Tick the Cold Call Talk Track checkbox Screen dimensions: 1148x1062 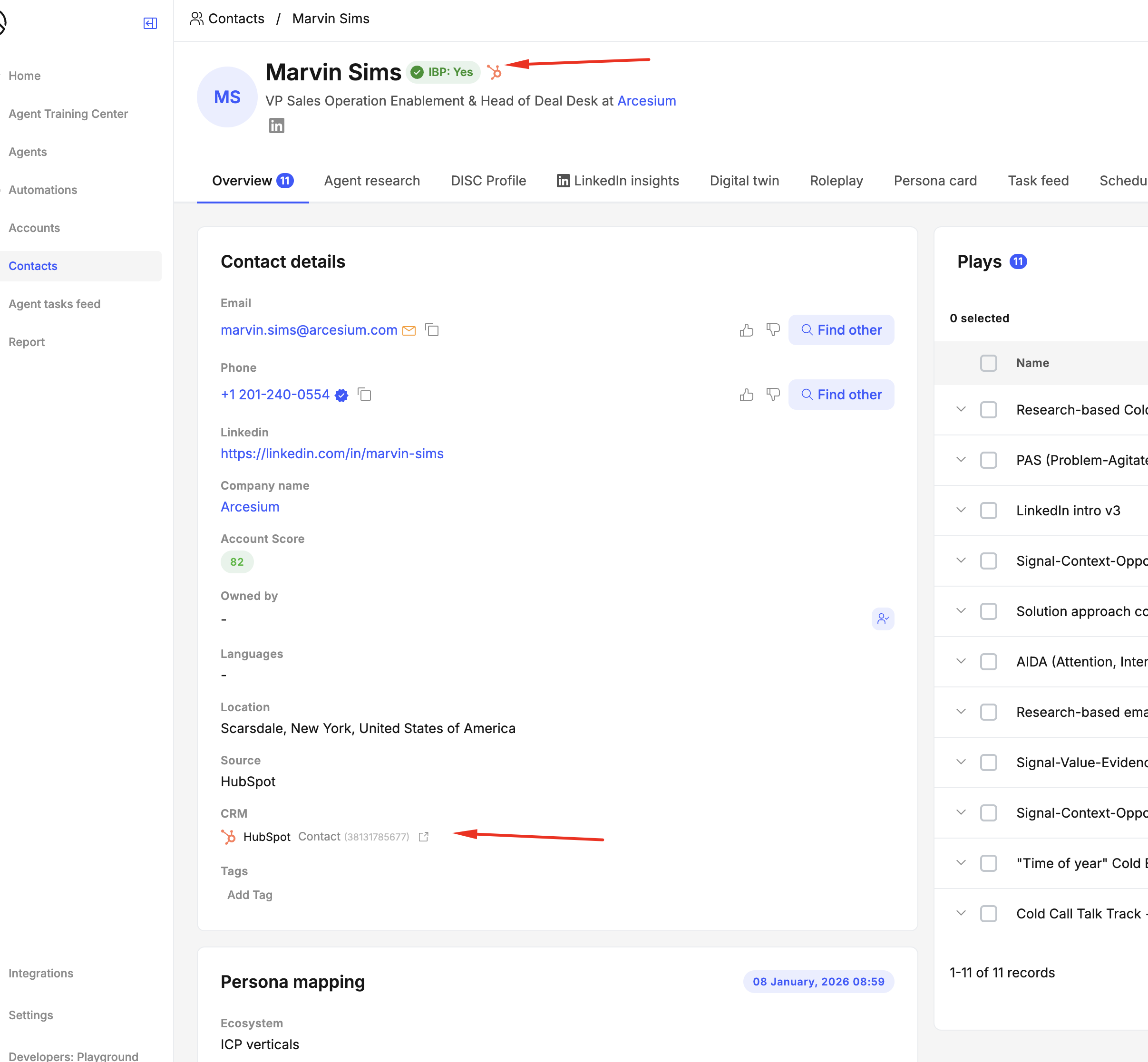(x=988, y=914)
